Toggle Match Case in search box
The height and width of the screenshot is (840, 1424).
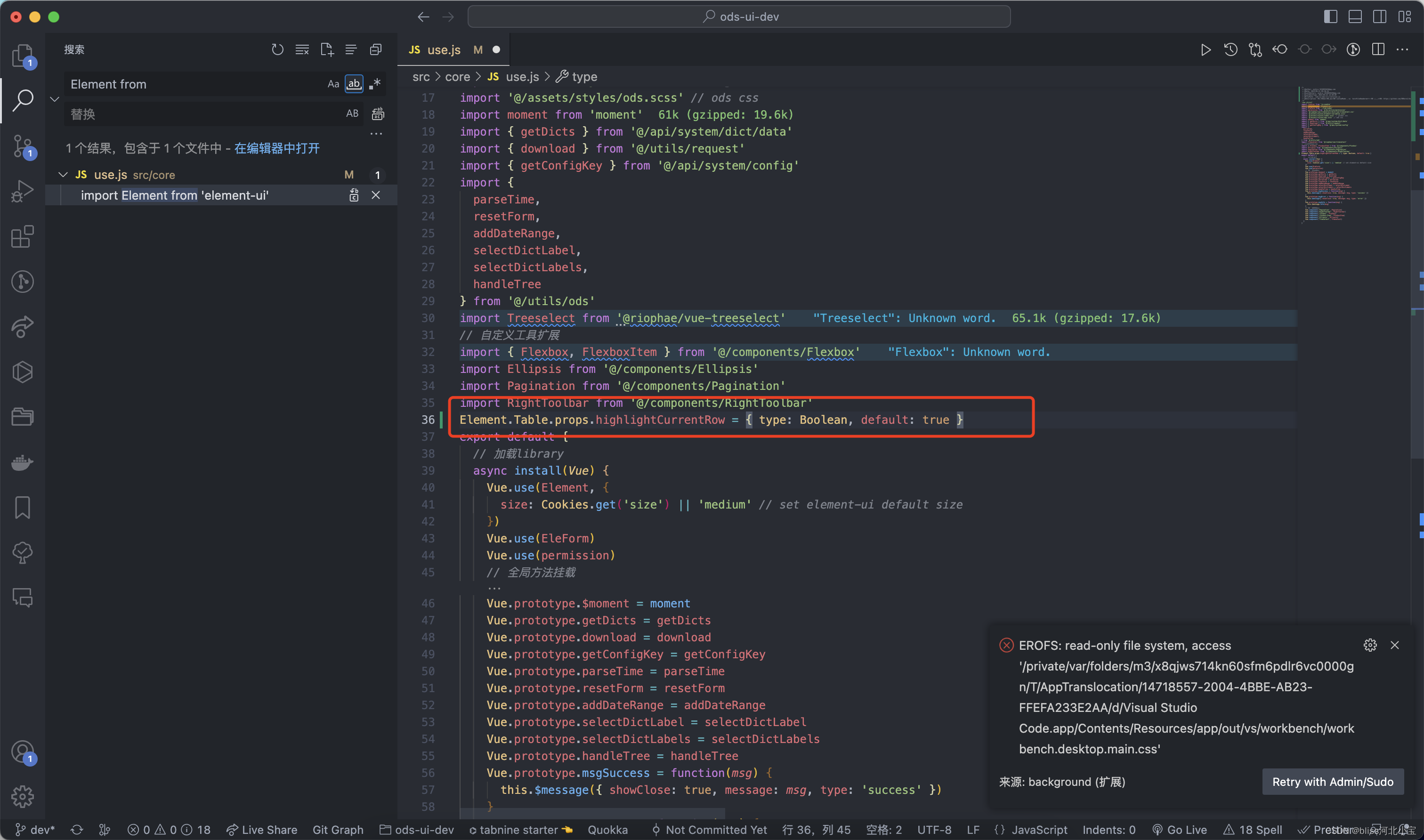[x=333, y=84]
